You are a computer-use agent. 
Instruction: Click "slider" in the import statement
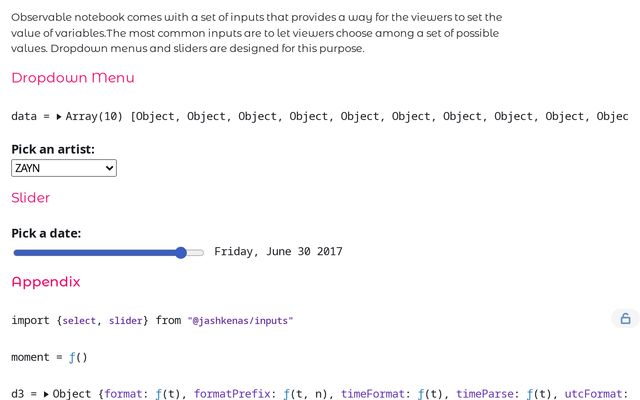[x=127, y=320]
